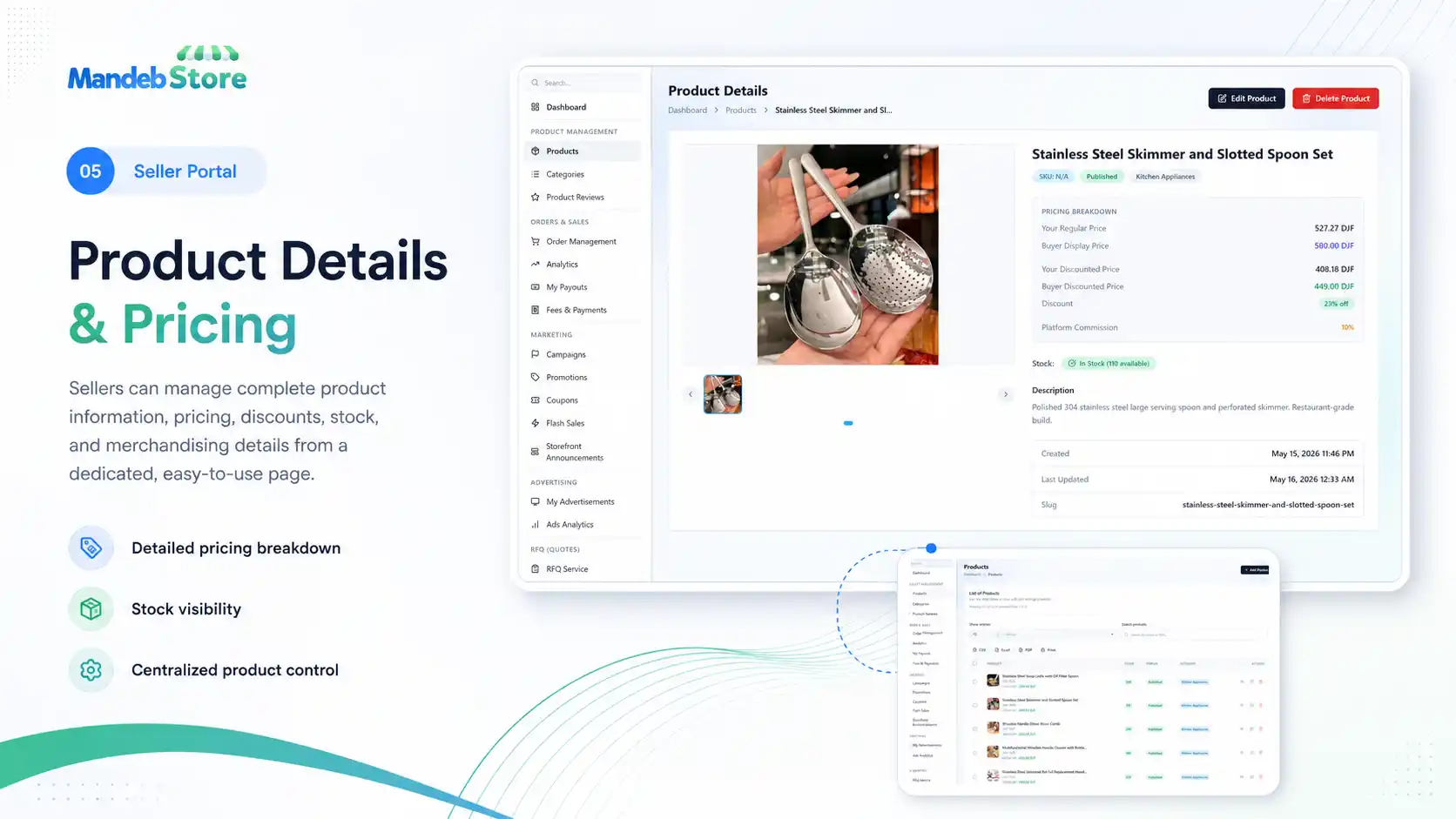
Task: Go to Order Management section
Action: 583,241
